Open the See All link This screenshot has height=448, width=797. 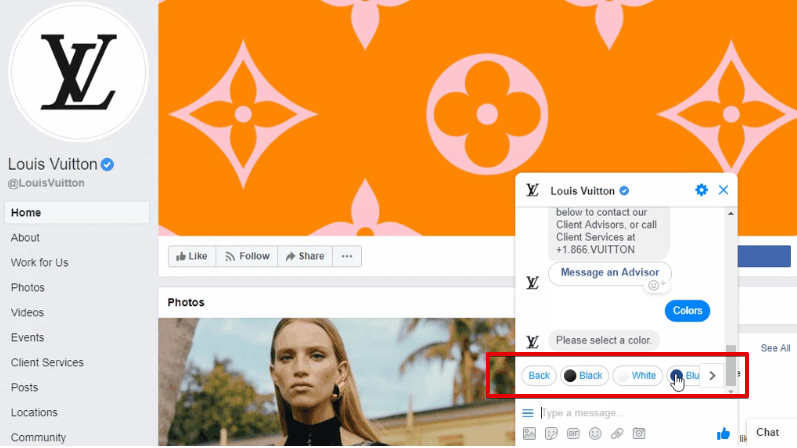[775, 348]
